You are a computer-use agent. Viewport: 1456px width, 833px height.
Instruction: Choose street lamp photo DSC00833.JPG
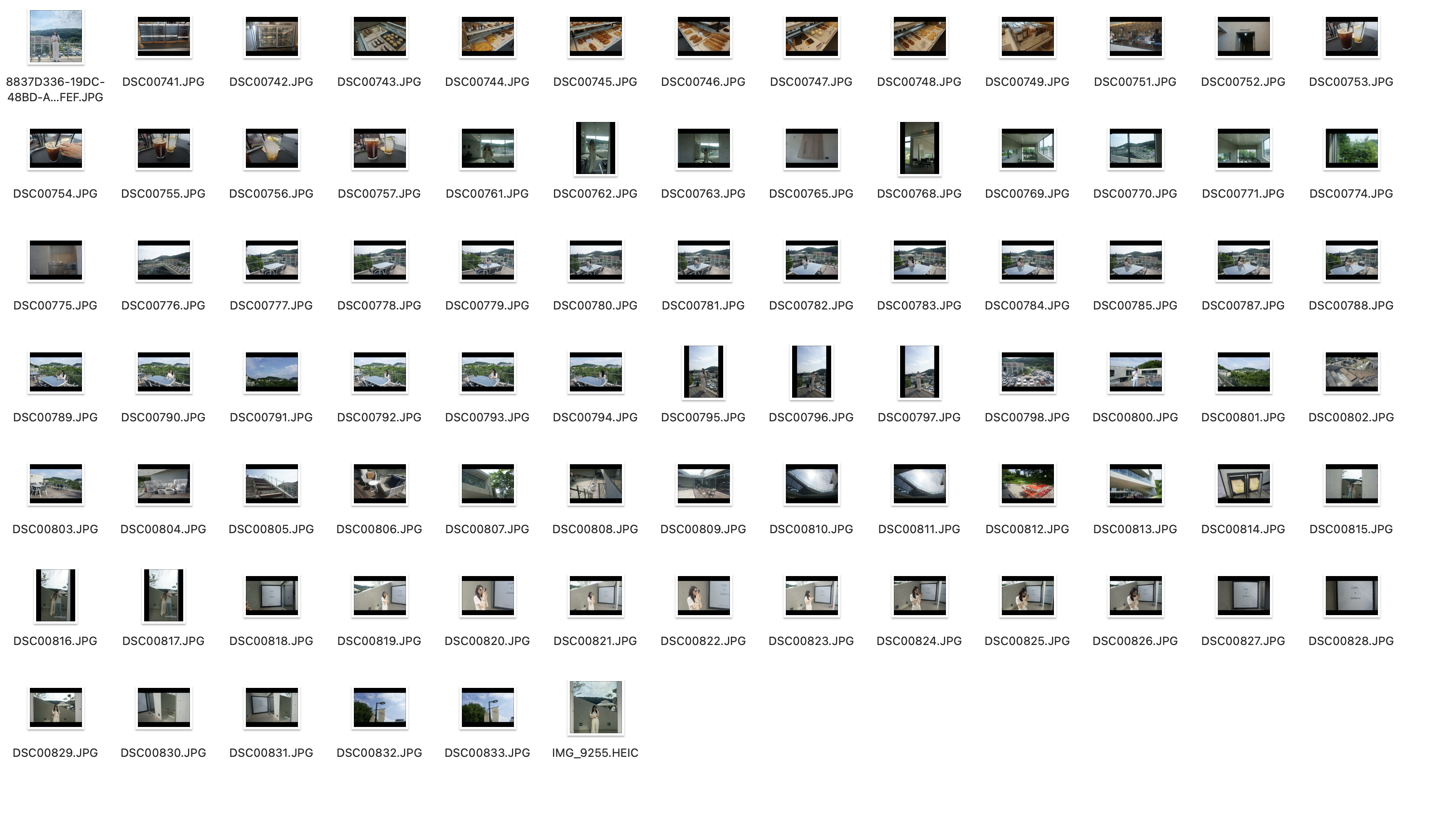click(487, 707)
